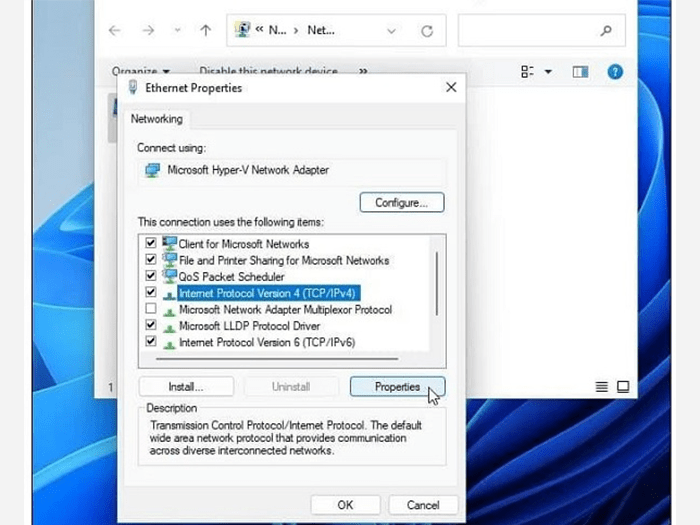This screenshot has height=525, width=700.
Task: Select Internet Protocol Version 4 (TCP/IPv4)
Action: pyautogui.click(x=268, y=293)
